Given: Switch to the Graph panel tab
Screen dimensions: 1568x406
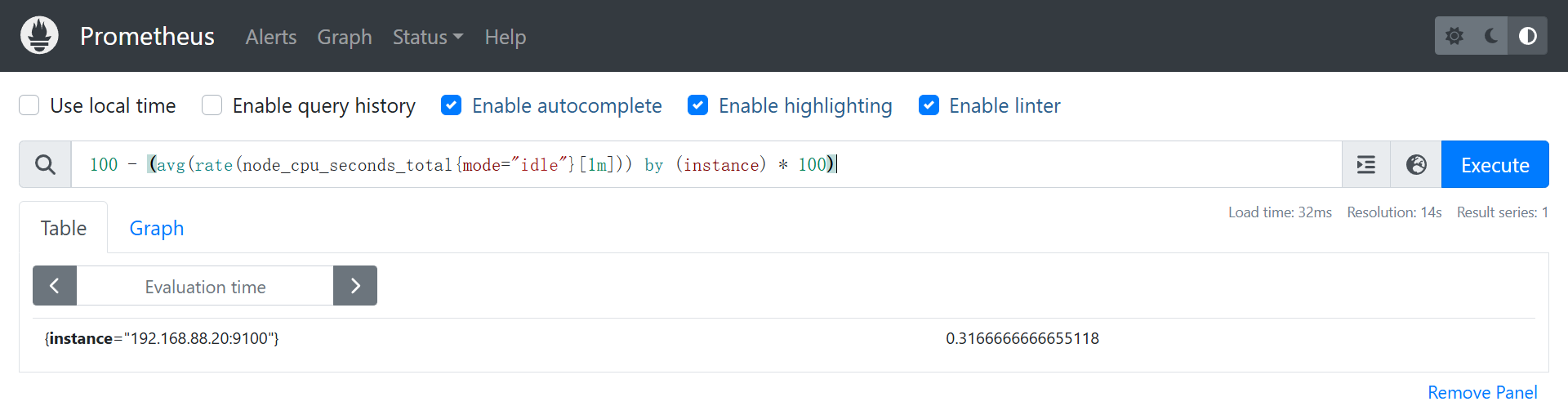Looking at the screenshot, I should point(156,228).
